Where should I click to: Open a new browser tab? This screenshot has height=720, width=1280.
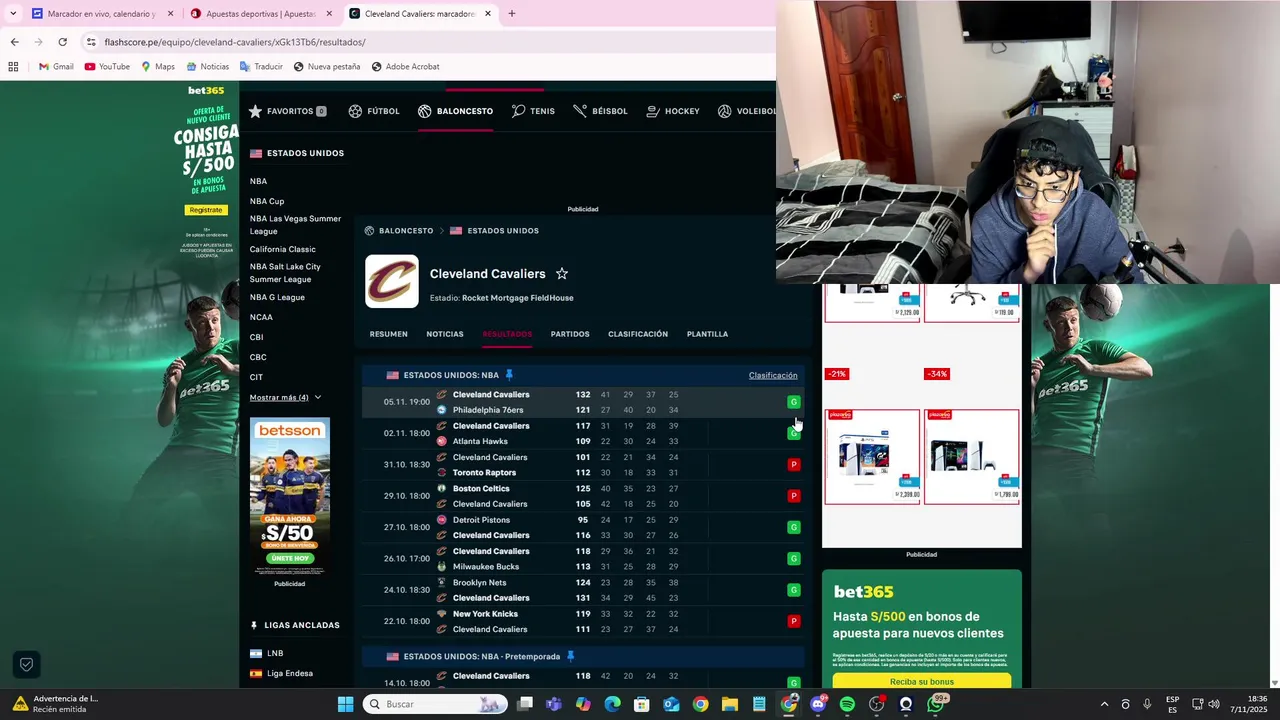pos(511,14)
